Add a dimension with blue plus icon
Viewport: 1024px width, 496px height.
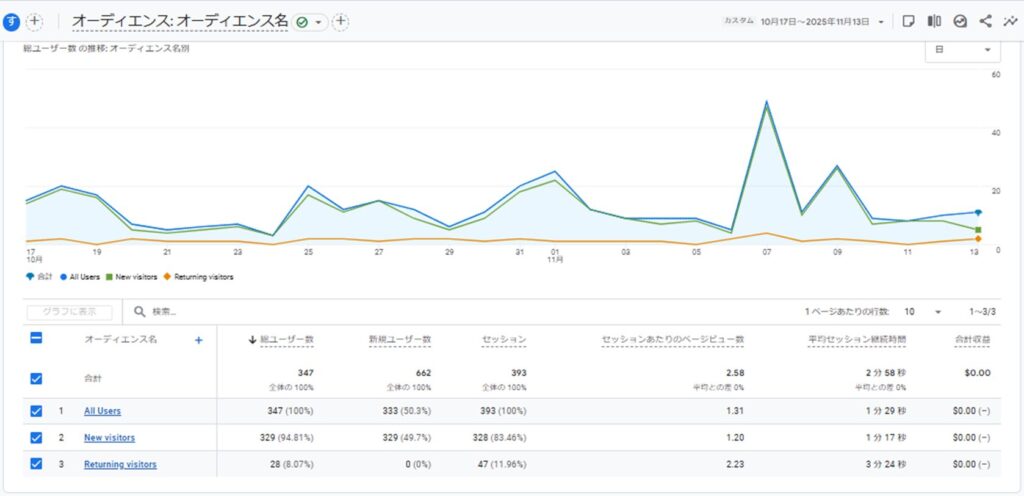click(x=199, y=340)
